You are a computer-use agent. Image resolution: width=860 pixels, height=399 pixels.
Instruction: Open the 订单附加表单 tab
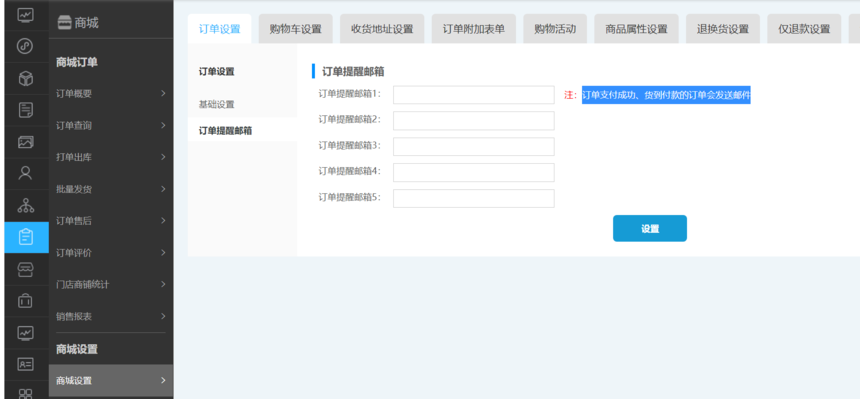point(474,29)
